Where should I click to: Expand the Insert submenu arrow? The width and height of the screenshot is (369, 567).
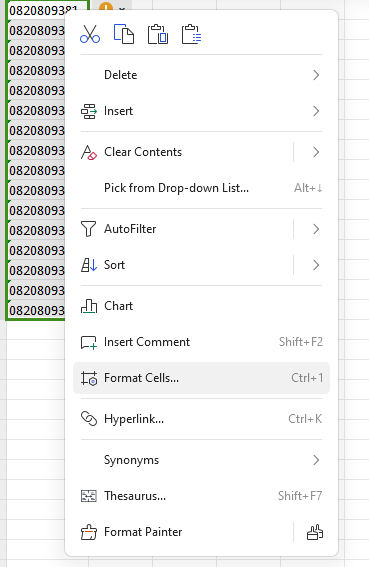tap(316, 111)
